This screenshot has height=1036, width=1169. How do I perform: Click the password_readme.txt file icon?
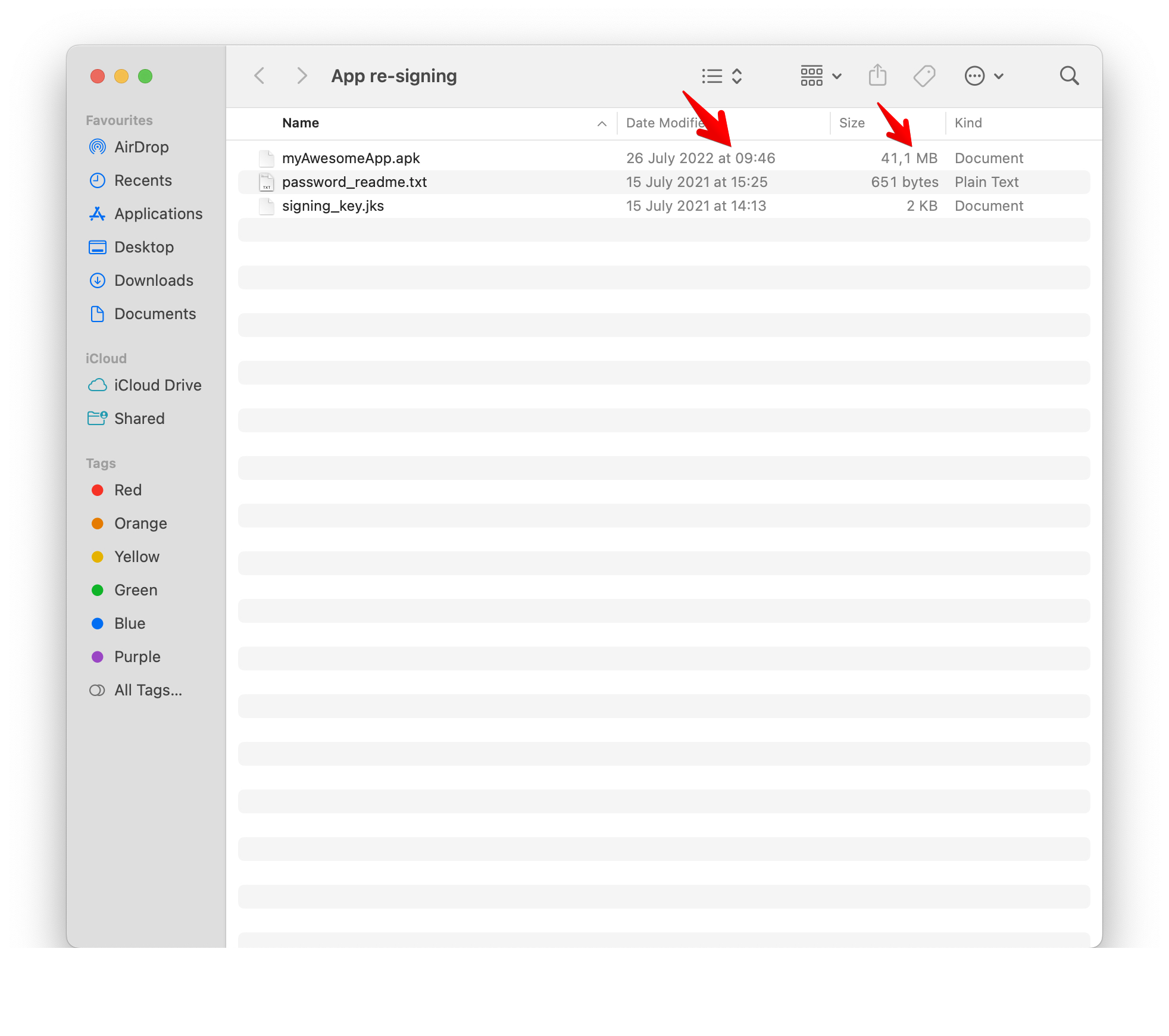pos(267,182)
